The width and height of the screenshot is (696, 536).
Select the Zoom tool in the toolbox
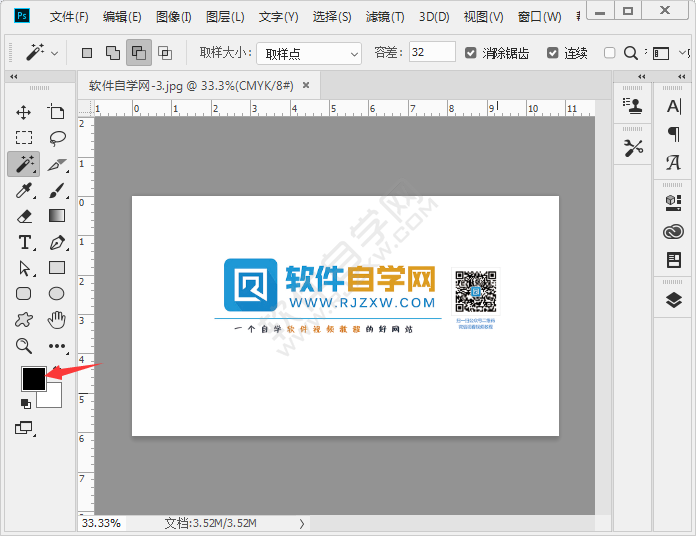[24, 346]
